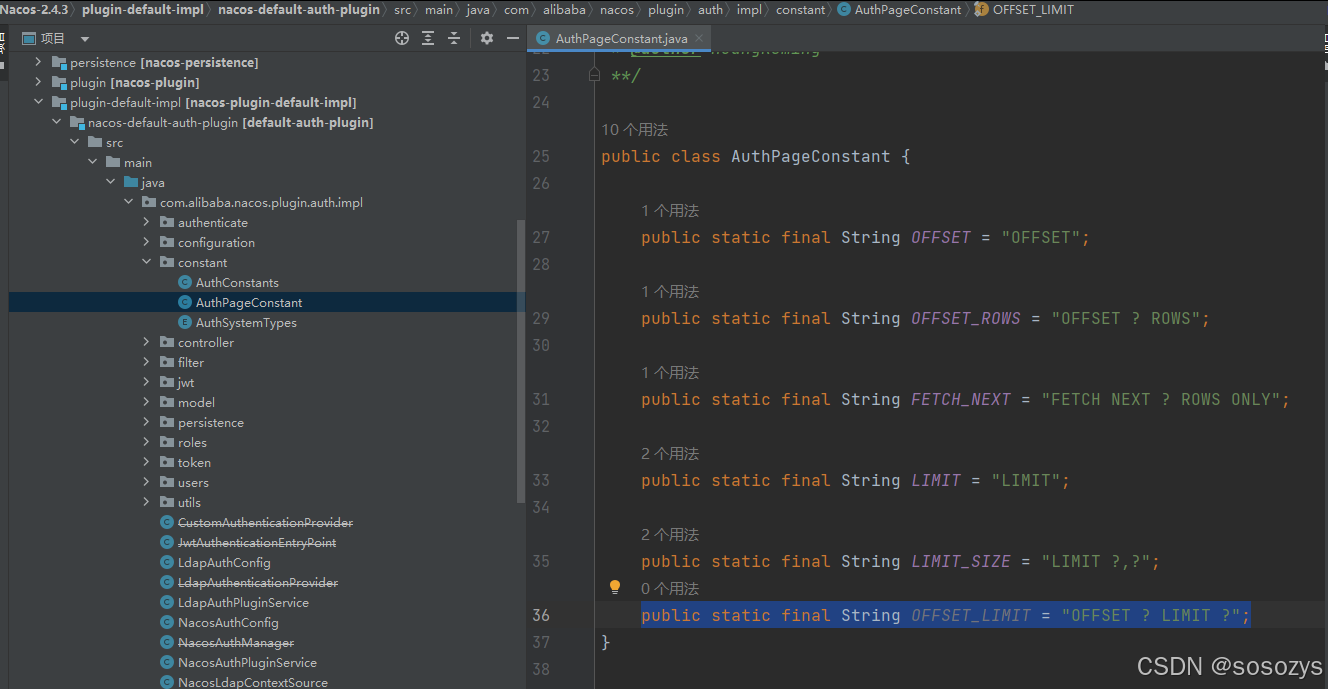Select AuthPageConstant class in tree

click(x=249, y=302)
